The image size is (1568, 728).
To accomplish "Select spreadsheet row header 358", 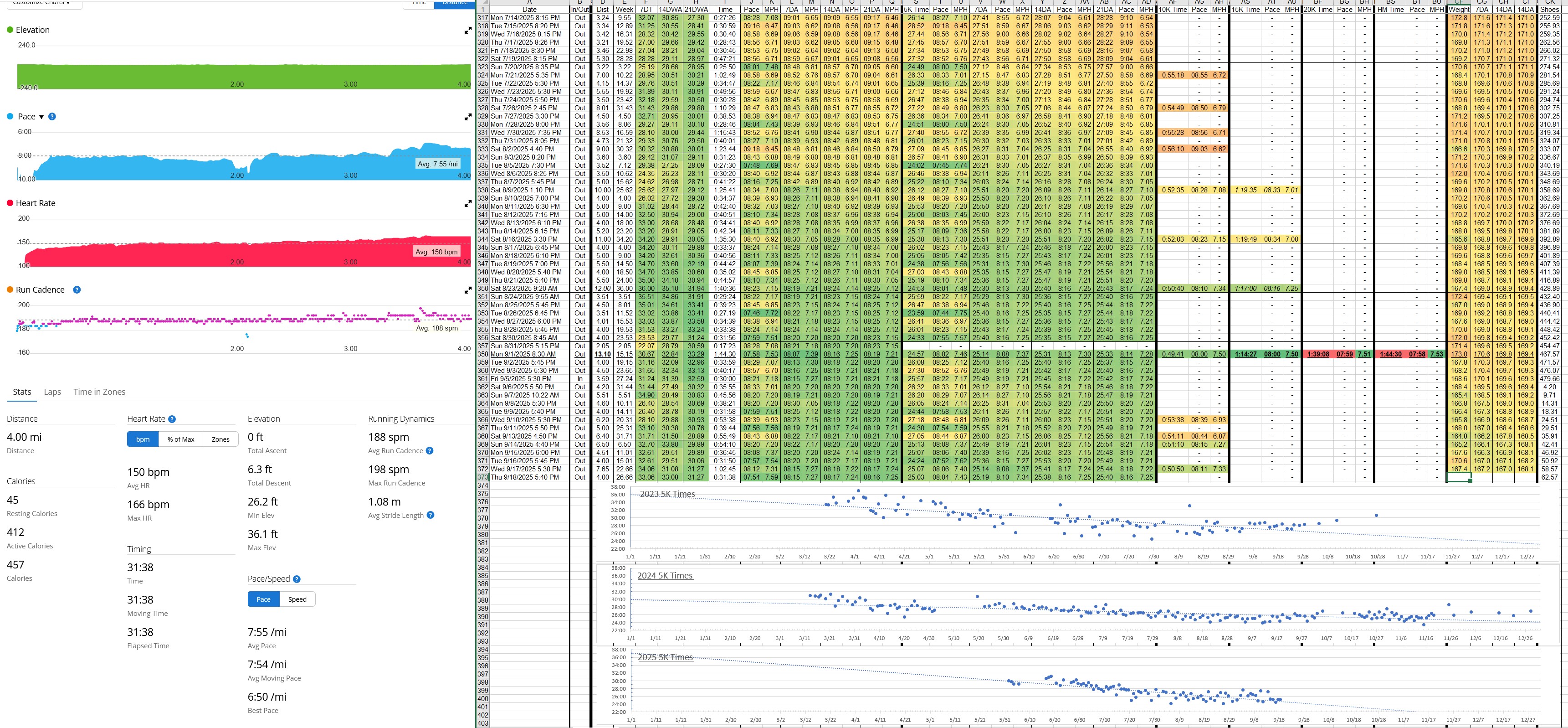I will 483,354.
